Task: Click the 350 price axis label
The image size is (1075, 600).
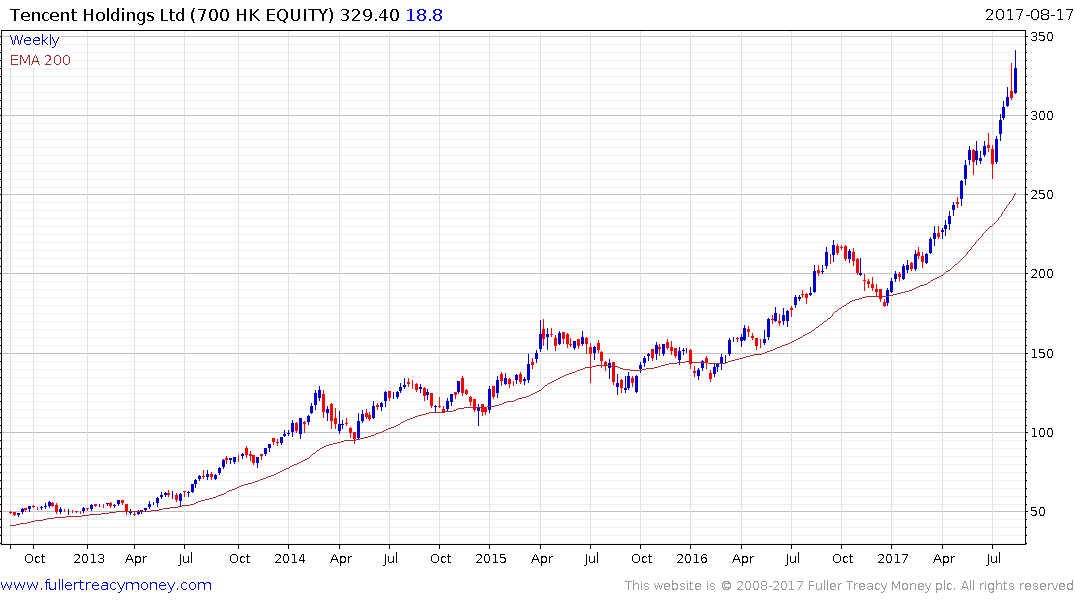Action: tap(1042, 36)
